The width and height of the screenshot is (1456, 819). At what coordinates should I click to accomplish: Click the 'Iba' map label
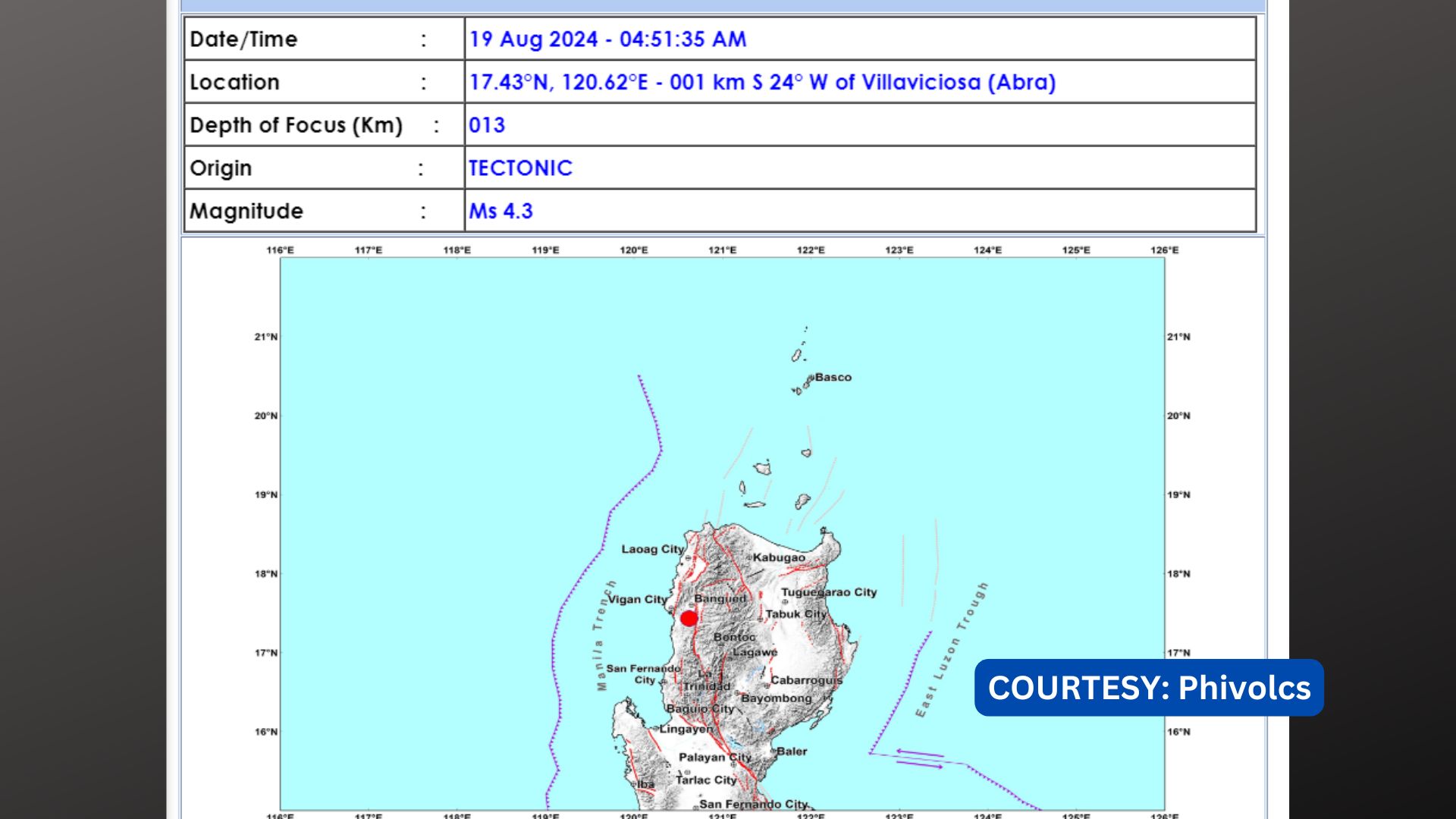(645, 784)
